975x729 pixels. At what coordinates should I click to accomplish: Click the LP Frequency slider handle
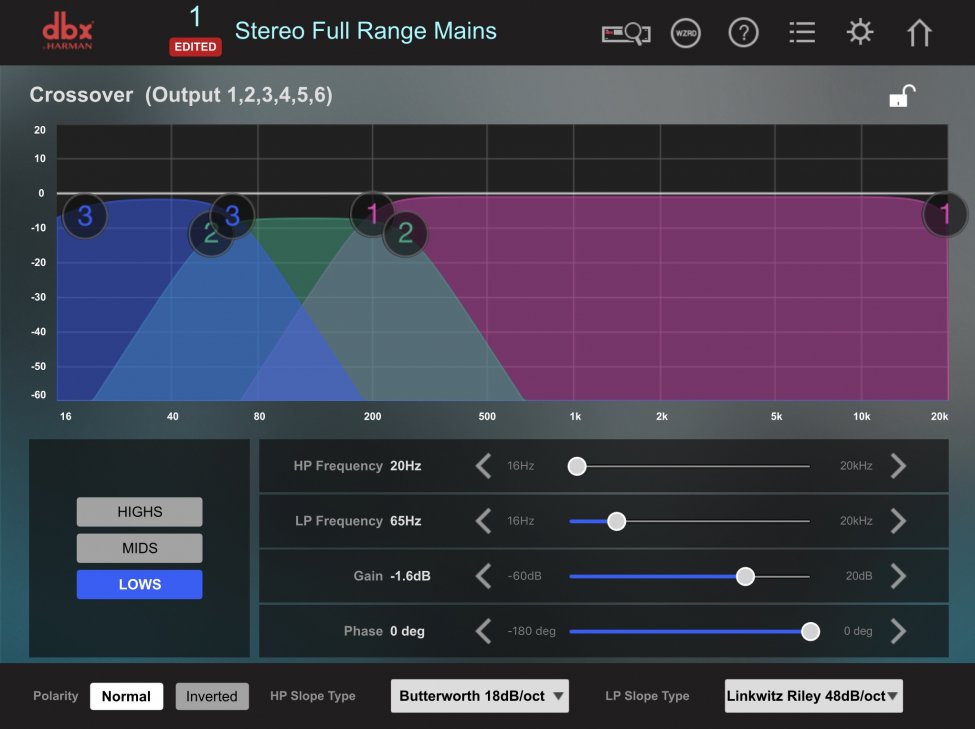click(616, 521)
